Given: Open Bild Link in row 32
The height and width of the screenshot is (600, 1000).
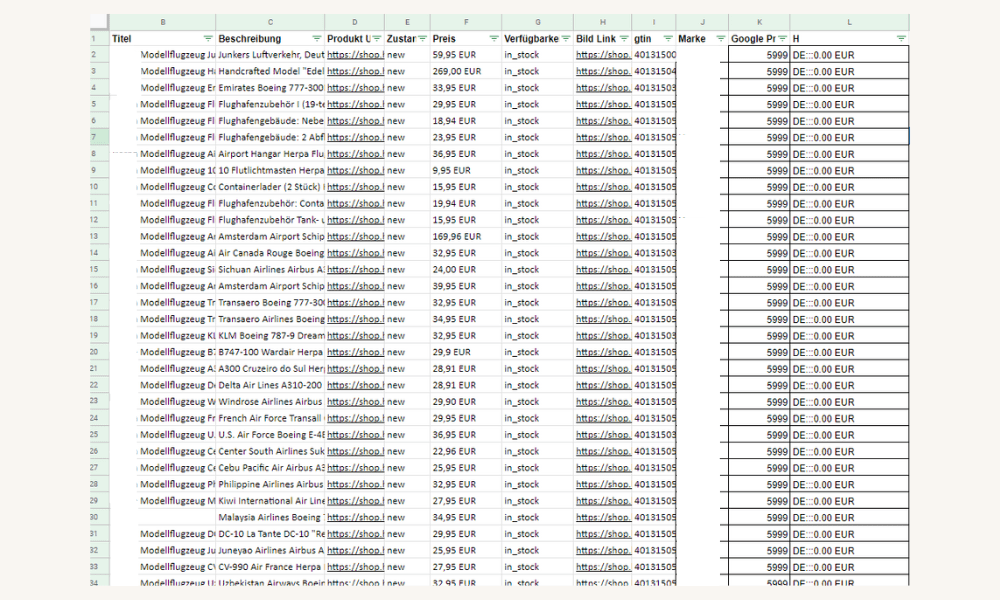Looking at the screenshot, I should 603,550.
